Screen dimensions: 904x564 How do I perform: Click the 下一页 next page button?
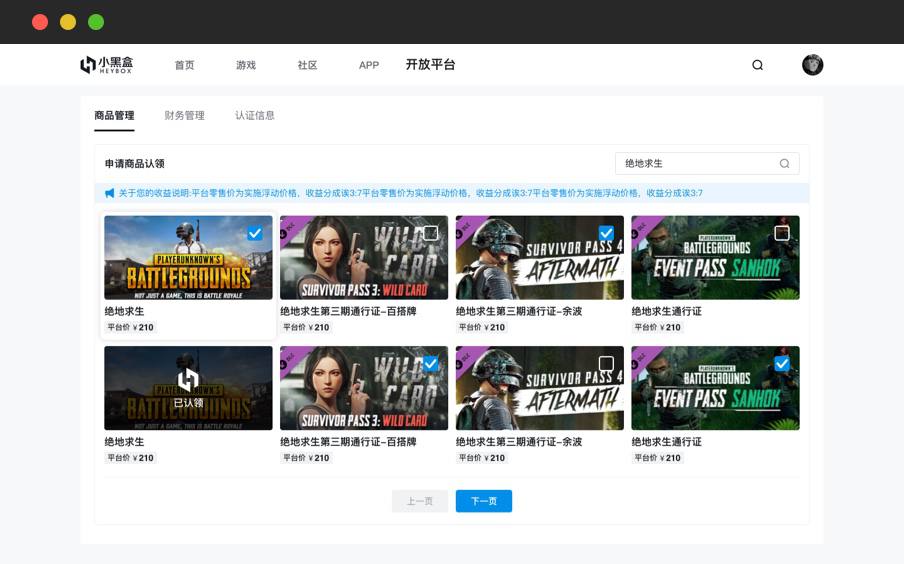484,501
